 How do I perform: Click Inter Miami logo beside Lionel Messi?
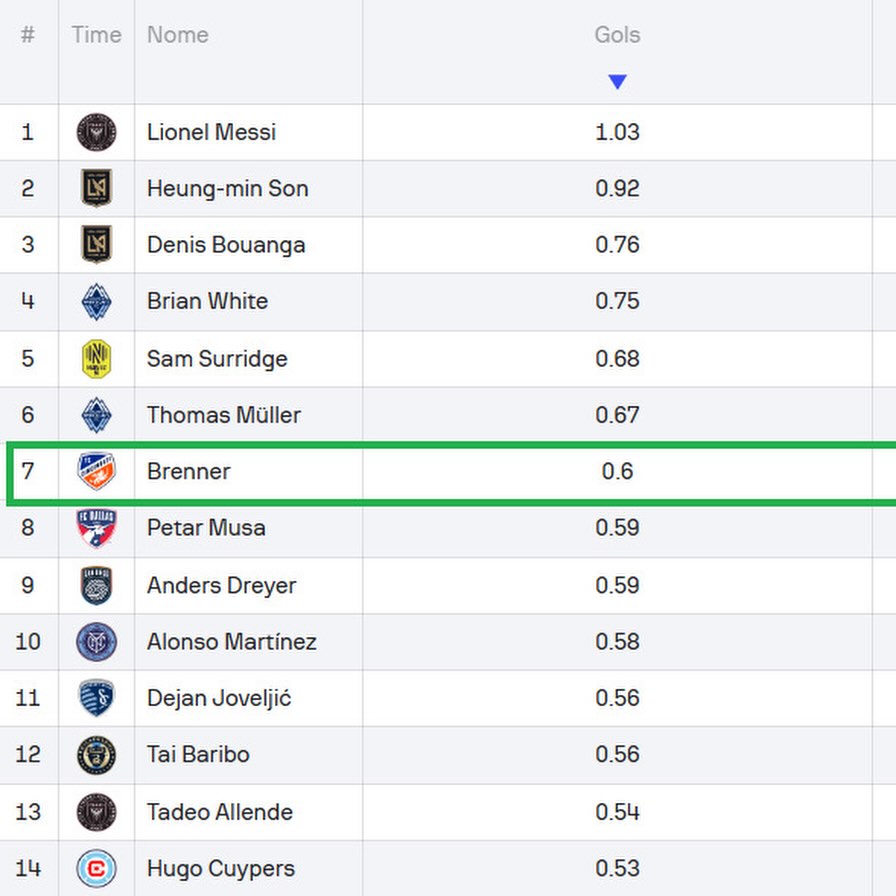(x=96, y=132)
